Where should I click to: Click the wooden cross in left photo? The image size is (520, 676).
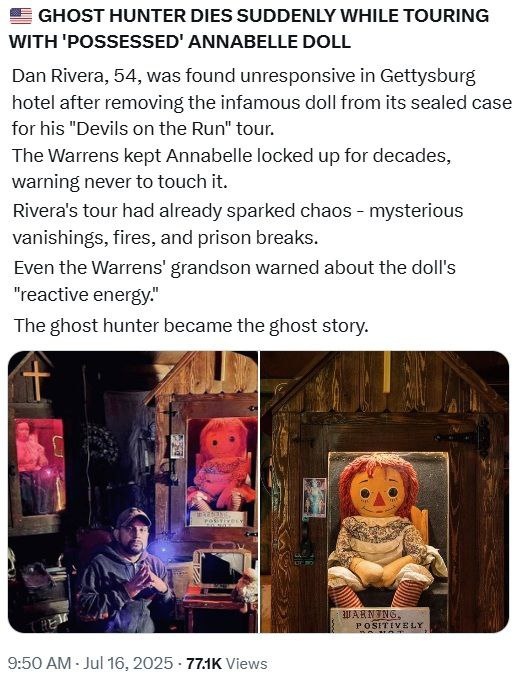[36, 380]
